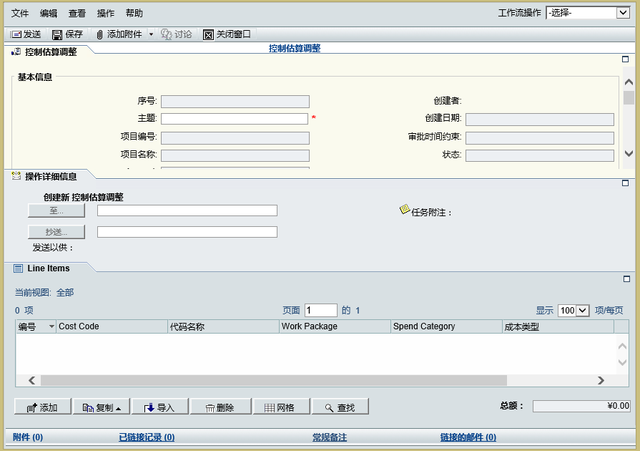640x451 pixels.
Task: Click the 发送 toolbar button
Action: tap(26, 34)
